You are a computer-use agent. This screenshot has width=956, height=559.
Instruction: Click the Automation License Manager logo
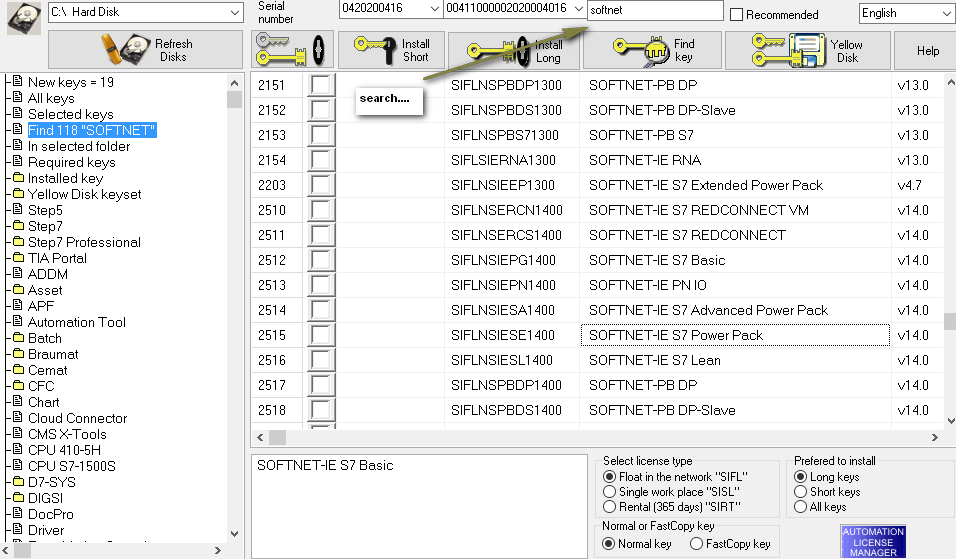coord(873,541)
